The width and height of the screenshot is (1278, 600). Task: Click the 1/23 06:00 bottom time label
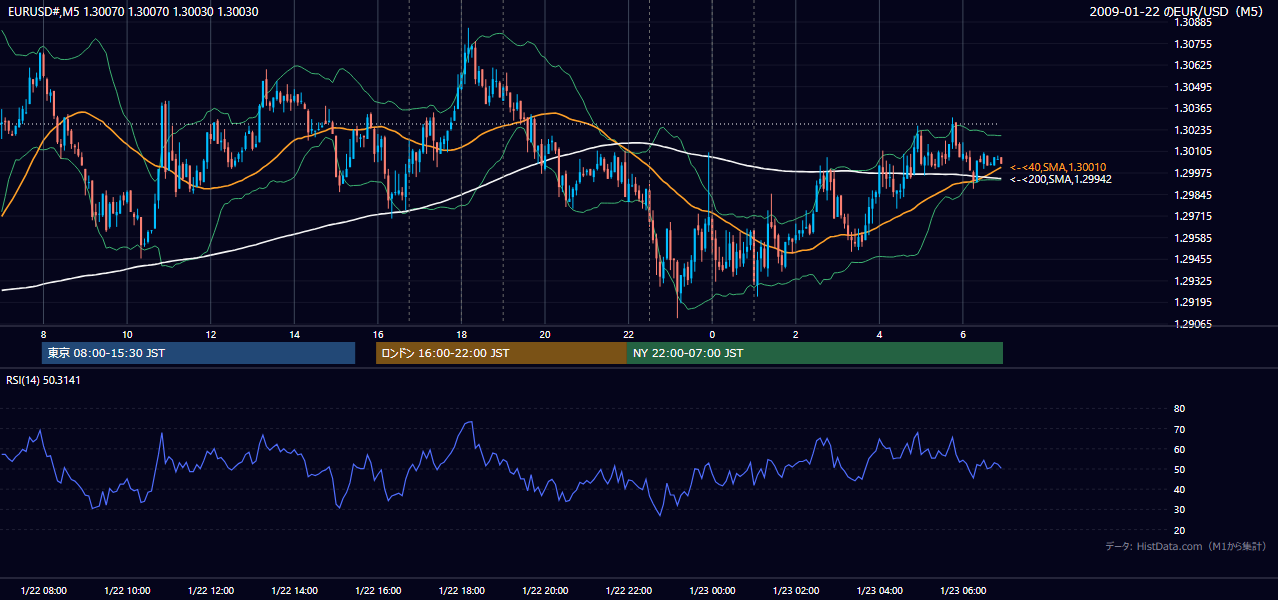click(963, 591)
